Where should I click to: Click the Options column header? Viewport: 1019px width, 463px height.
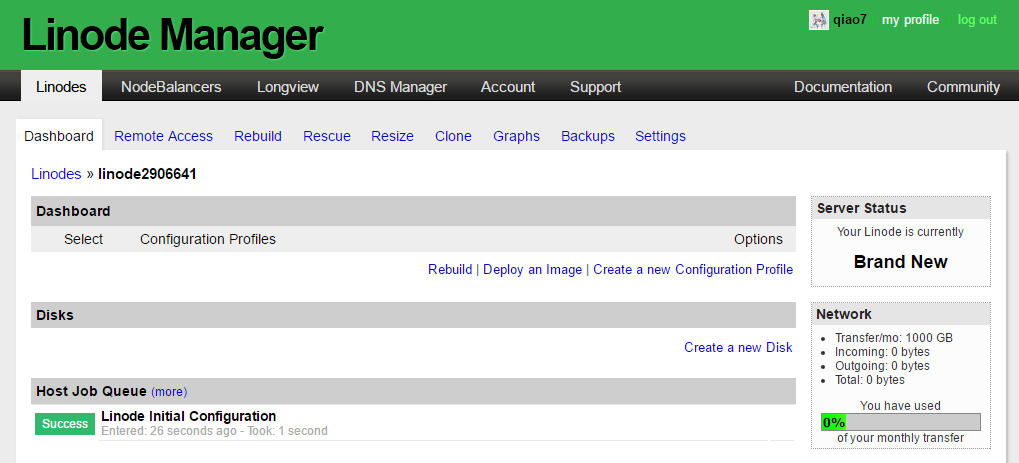(758, 239)
